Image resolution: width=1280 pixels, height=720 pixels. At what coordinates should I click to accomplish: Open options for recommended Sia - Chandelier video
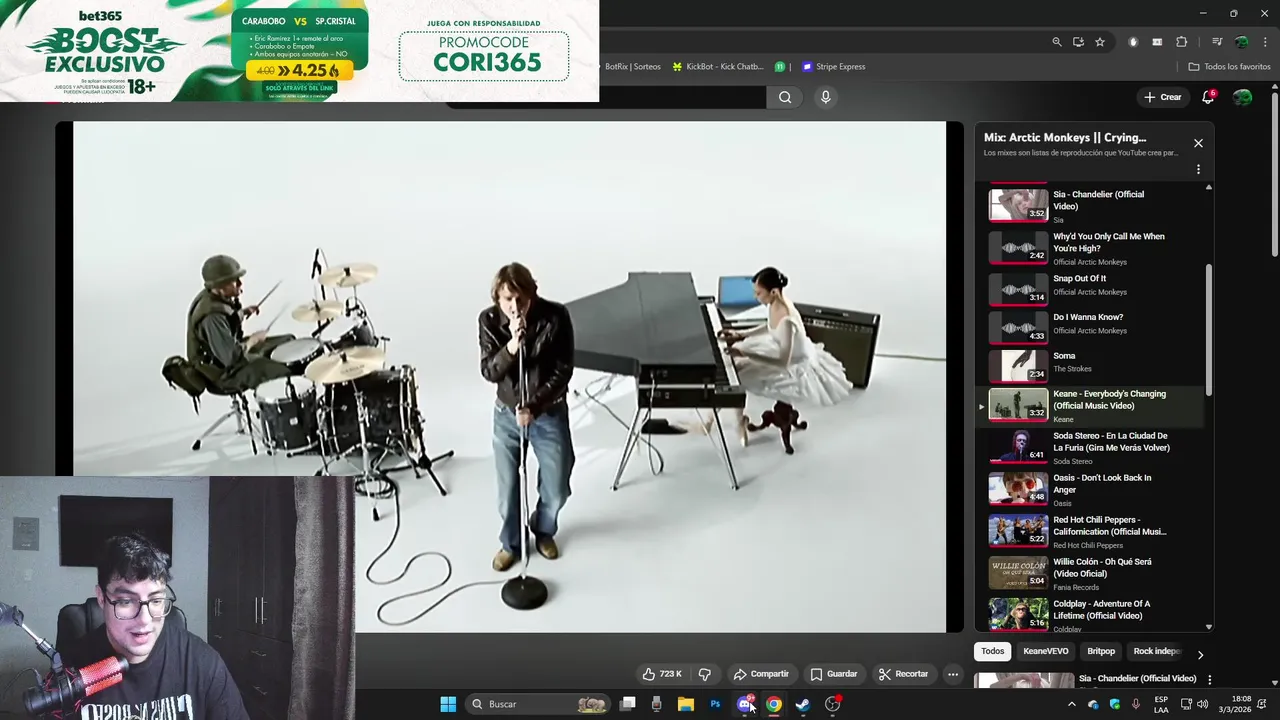coord(1209,680)
